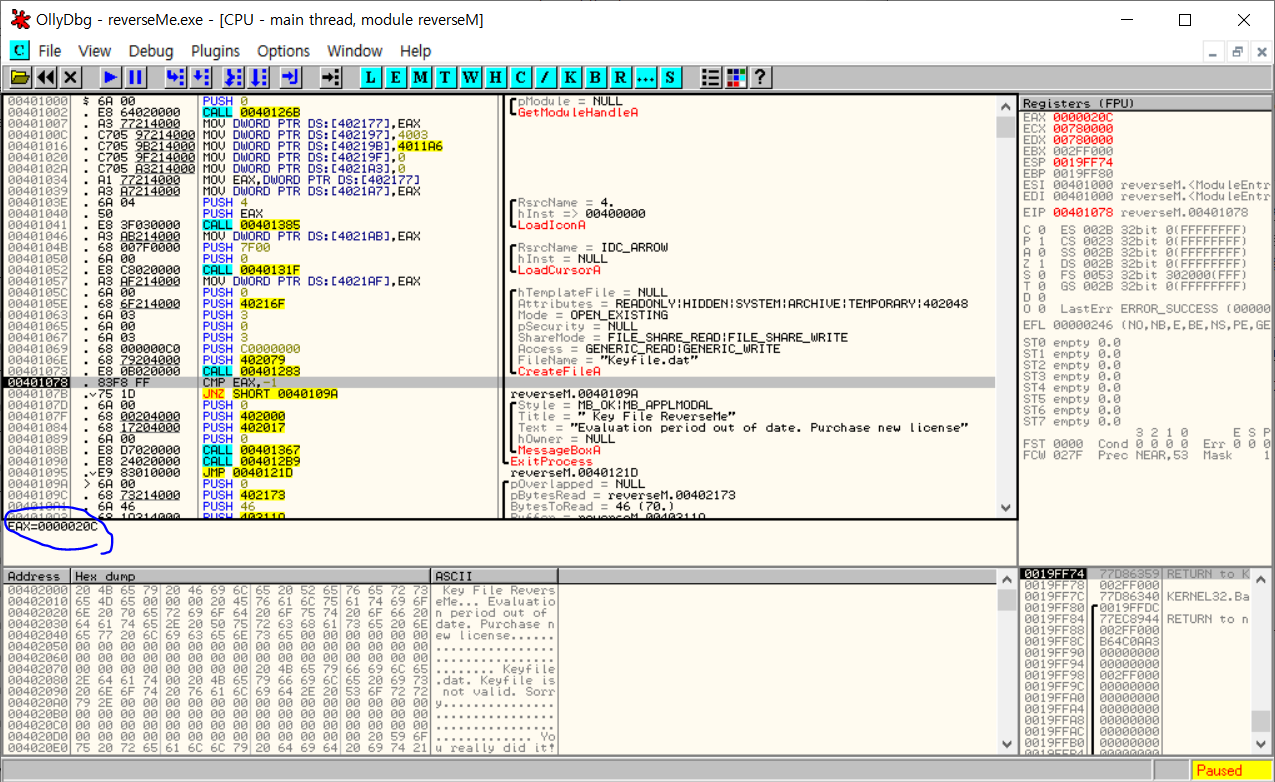Click the Paused status indicator
Screen dimensions: 1275x782
[1231, 770]
